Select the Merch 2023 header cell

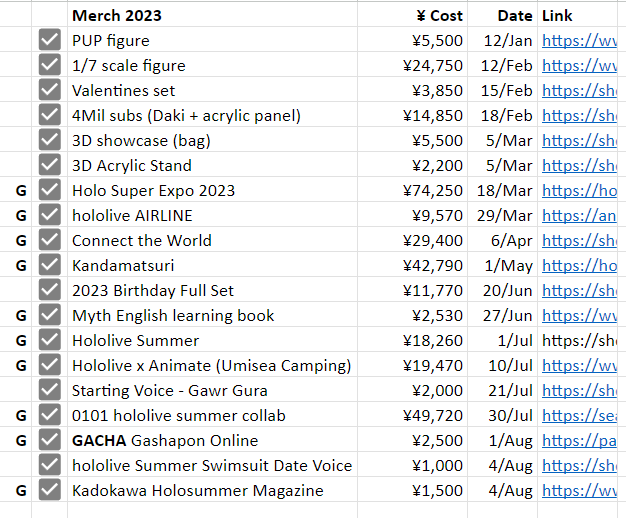117,16
